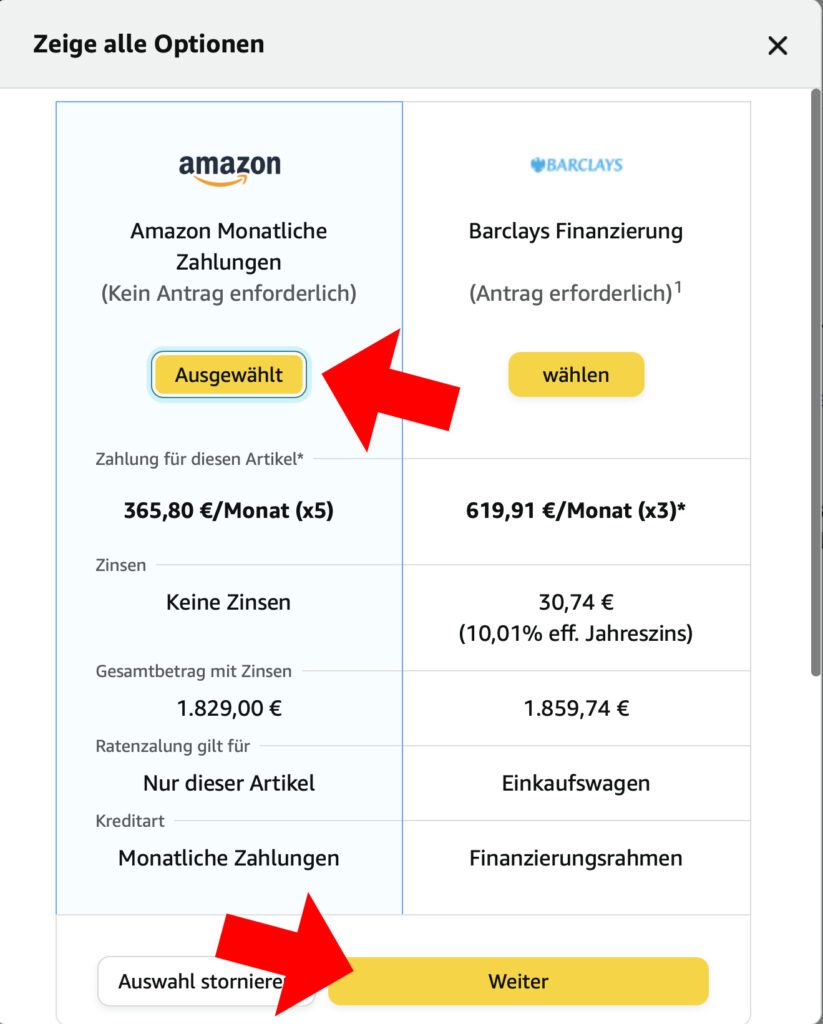Screen dimensions: 823x1024
Task: Close the Zeige alle Optionen dialog
Action: coord(777,45)
